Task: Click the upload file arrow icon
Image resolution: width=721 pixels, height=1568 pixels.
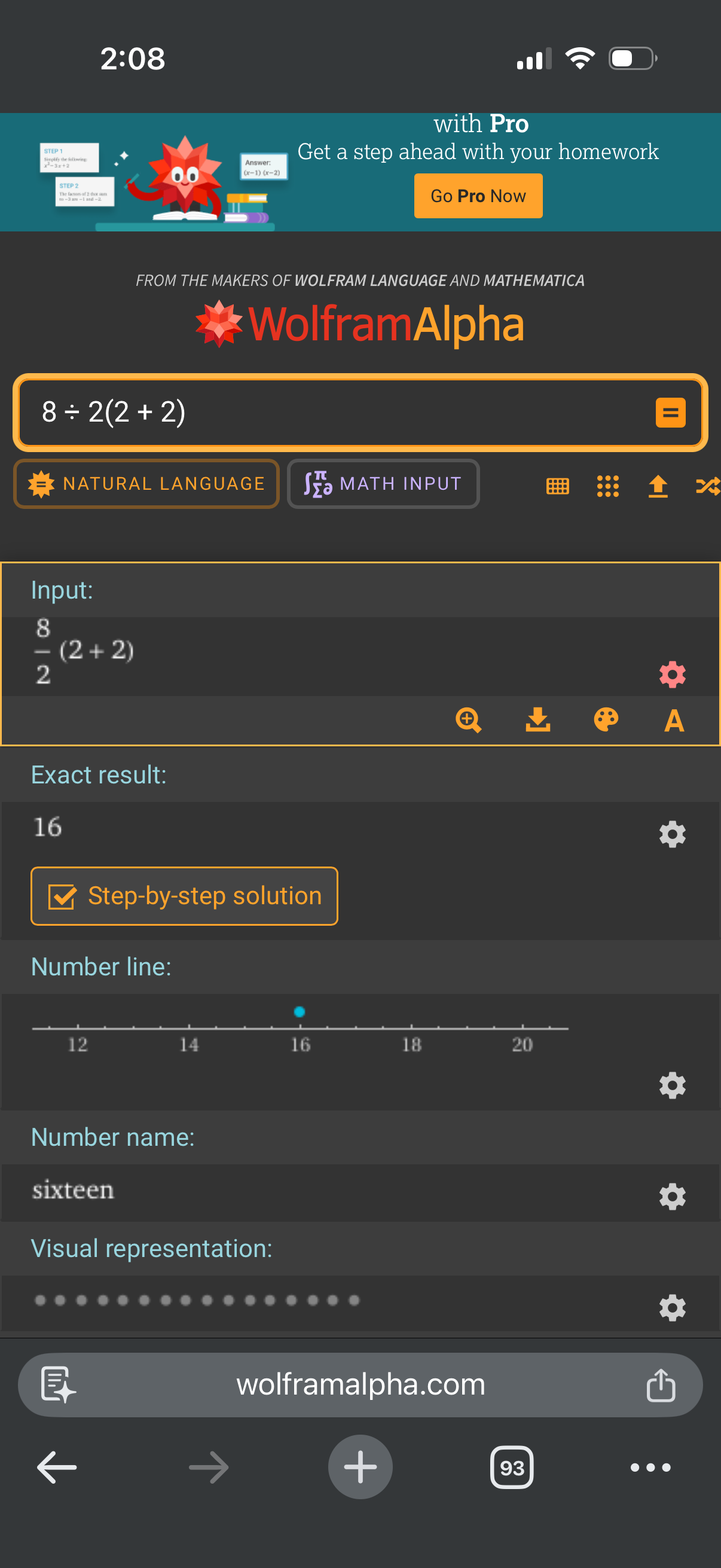Action: tap(658, 486)
